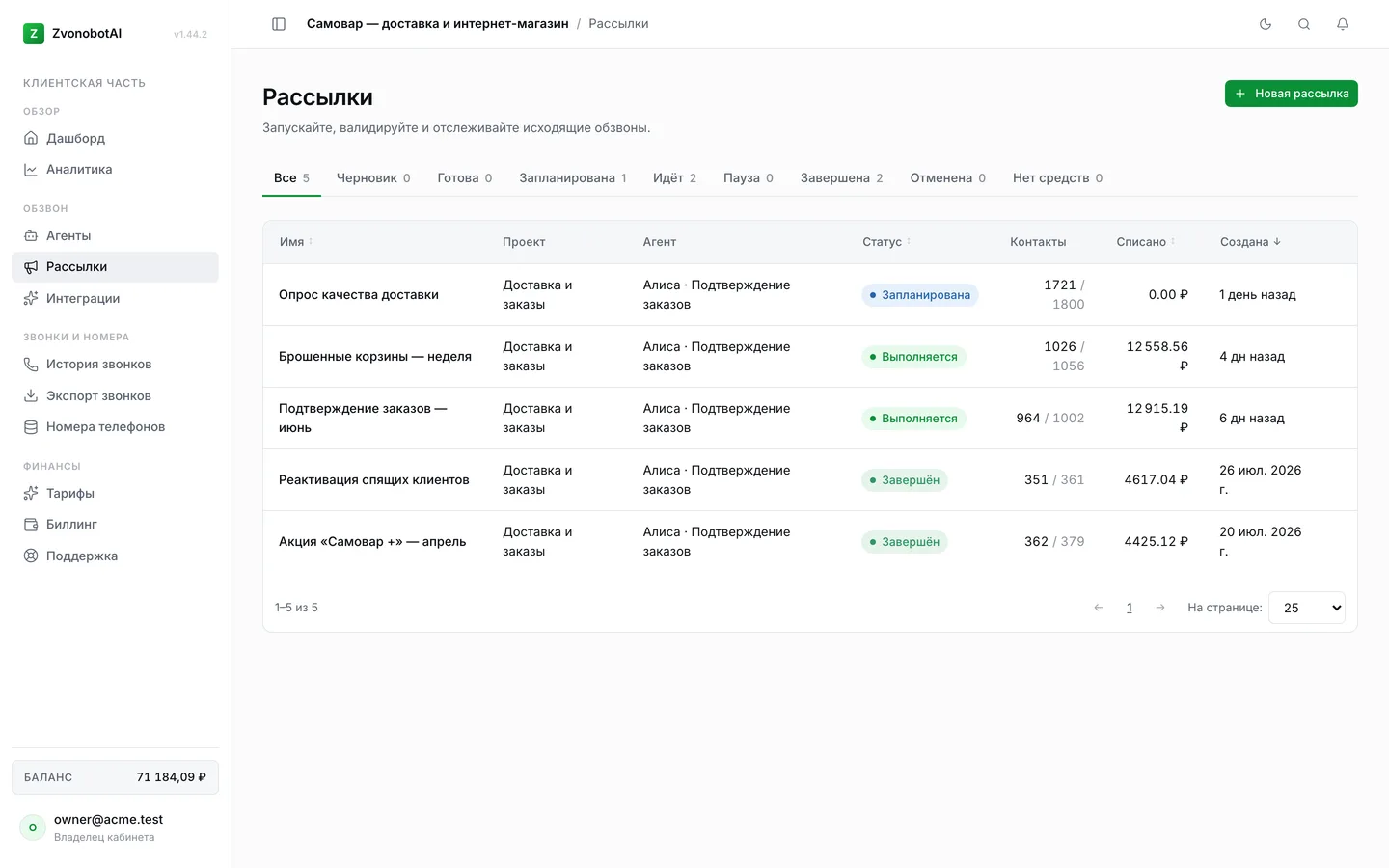
Task: Open the Дашборд sidebar link
Action: [115, 138]
